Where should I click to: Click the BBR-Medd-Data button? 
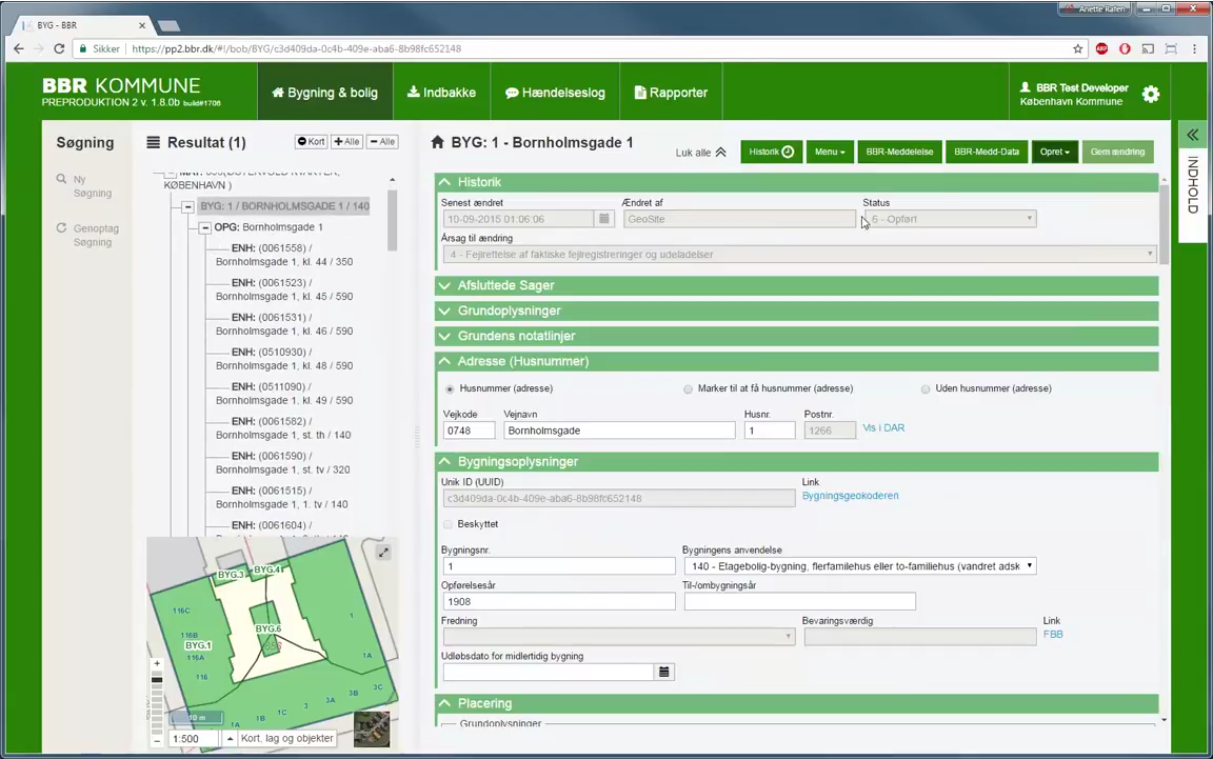[986, 152]
